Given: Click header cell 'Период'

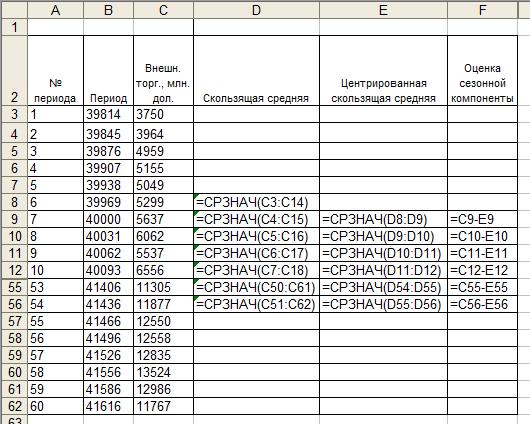Looking at the screenshot, I should (109, 70).
